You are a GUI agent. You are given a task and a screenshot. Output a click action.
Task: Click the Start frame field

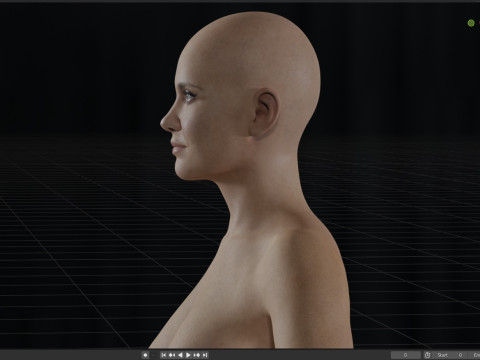451,355
